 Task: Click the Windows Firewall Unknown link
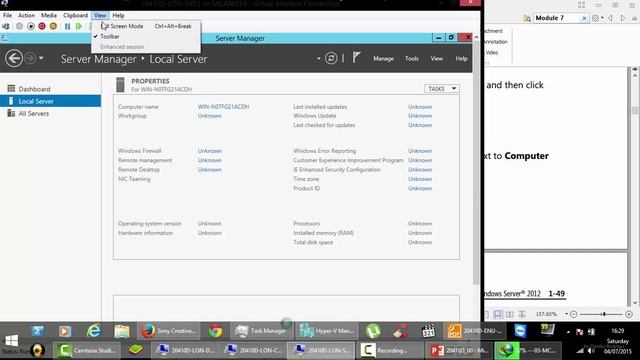(x=210, y=151)
